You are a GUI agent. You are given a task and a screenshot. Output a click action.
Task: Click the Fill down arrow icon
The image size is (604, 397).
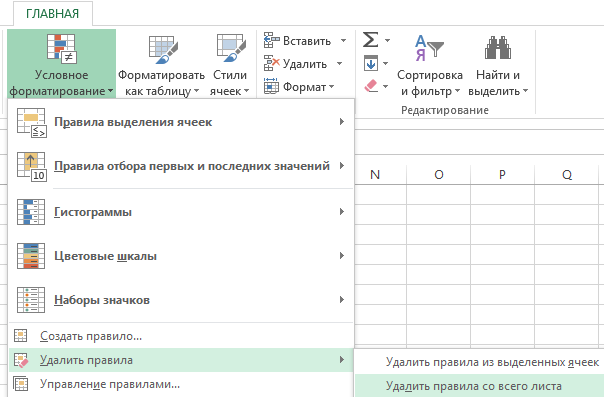pos(371,63)
